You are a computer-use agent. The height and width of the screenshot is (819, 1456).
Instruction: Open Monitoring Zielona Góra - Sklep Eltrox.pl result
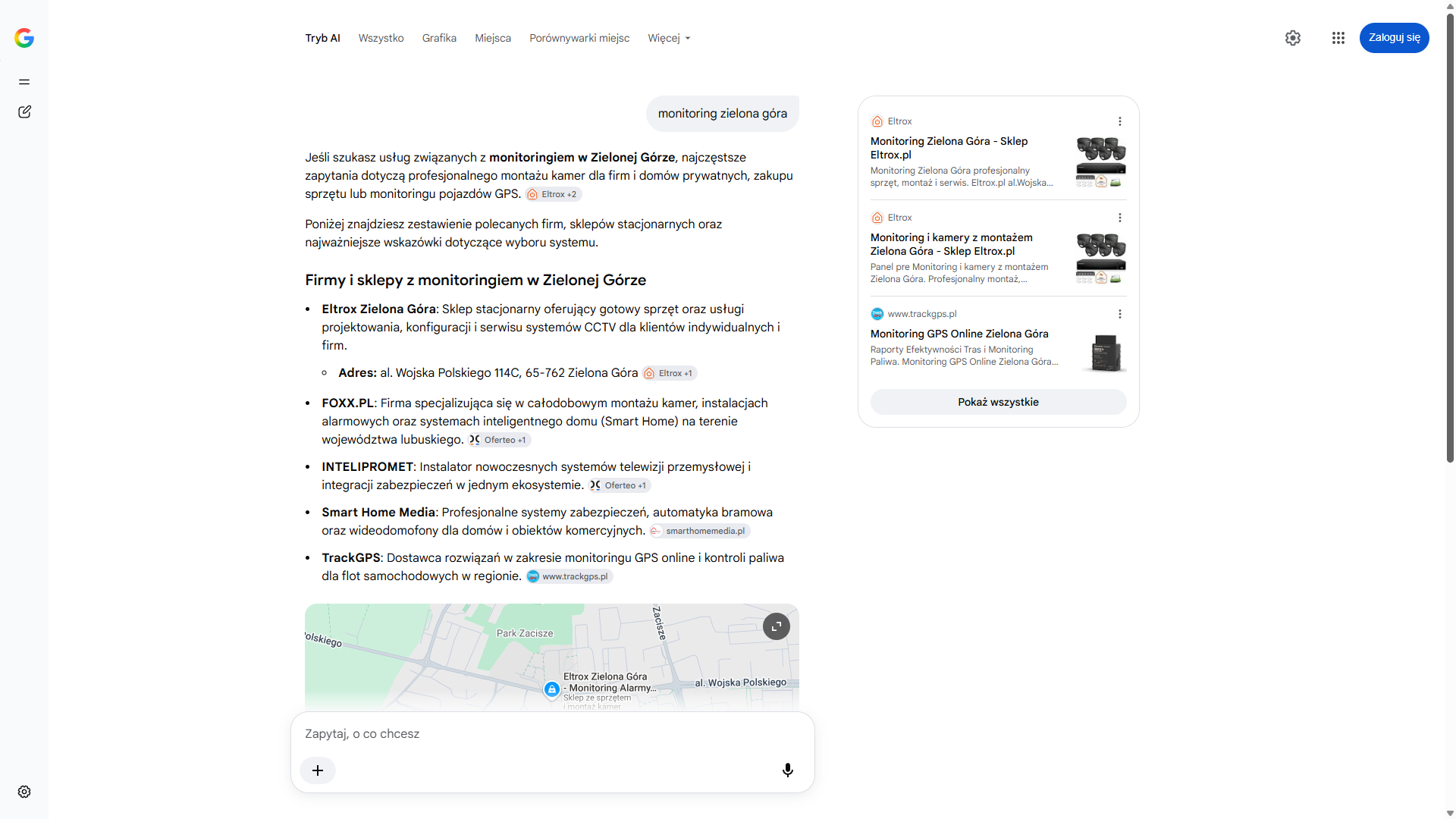949,148
